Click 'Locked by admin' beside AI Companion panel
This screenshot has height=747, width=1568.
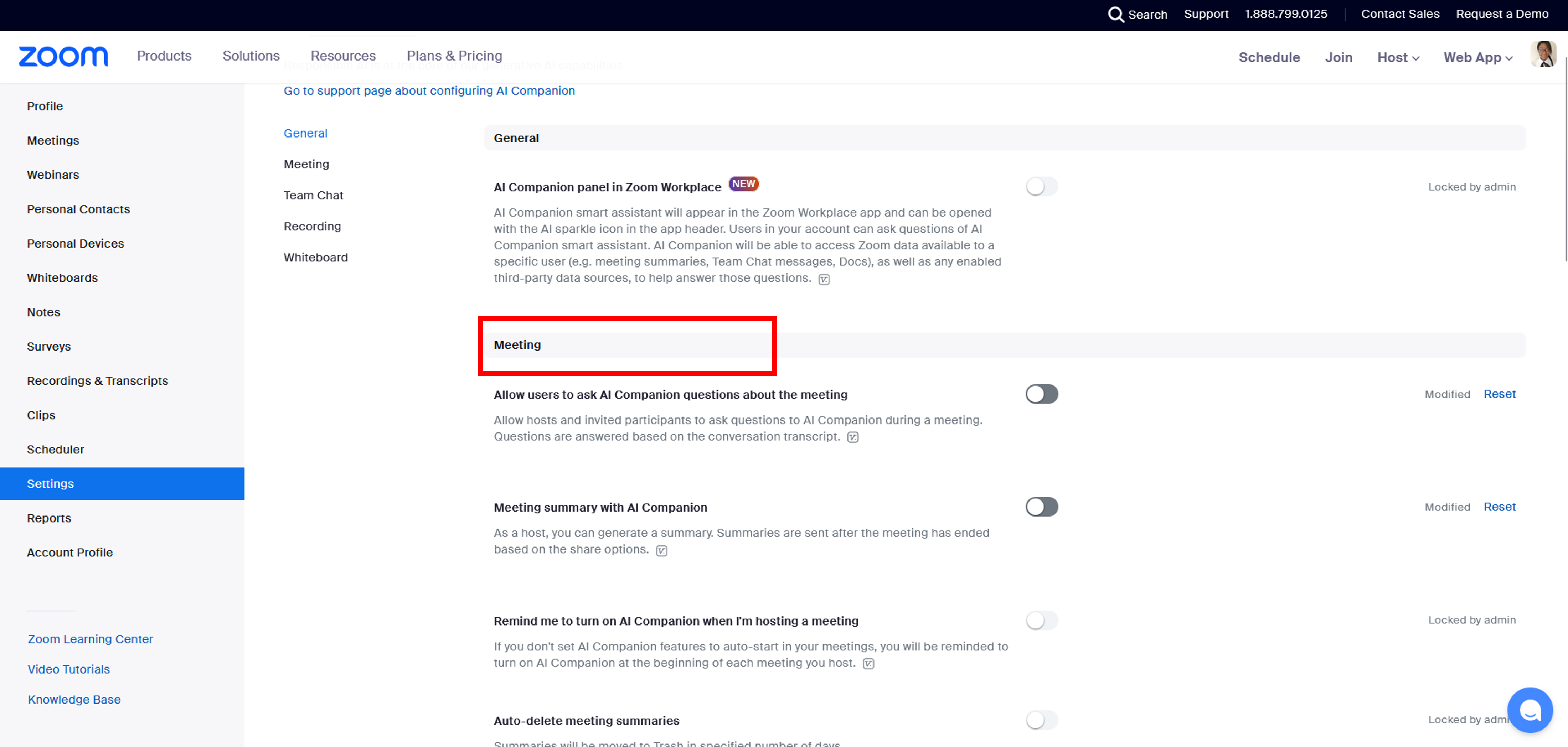[x=1472, y=187]
